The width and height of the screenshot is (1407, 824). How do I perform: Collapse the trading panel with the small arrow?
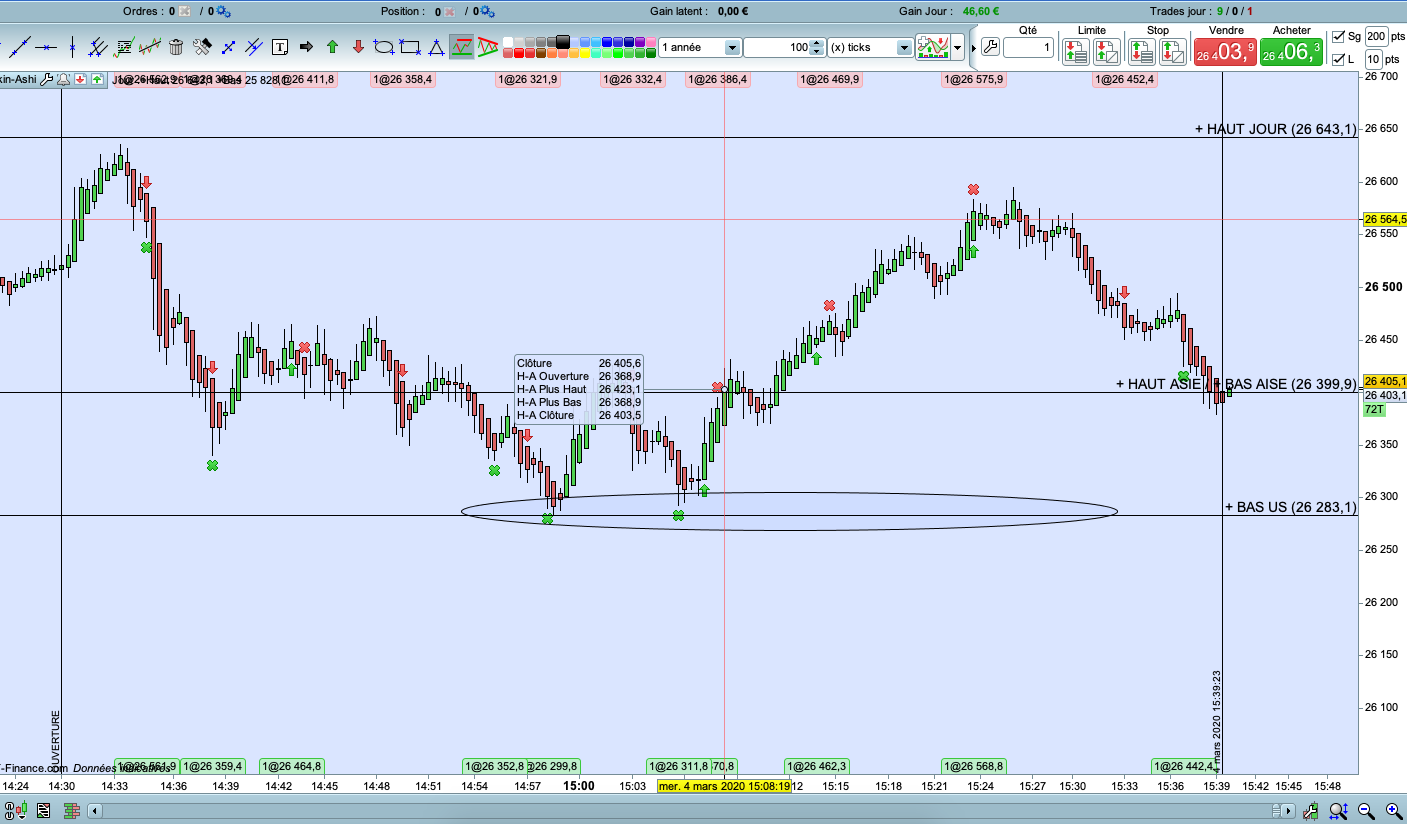point(972,47)
